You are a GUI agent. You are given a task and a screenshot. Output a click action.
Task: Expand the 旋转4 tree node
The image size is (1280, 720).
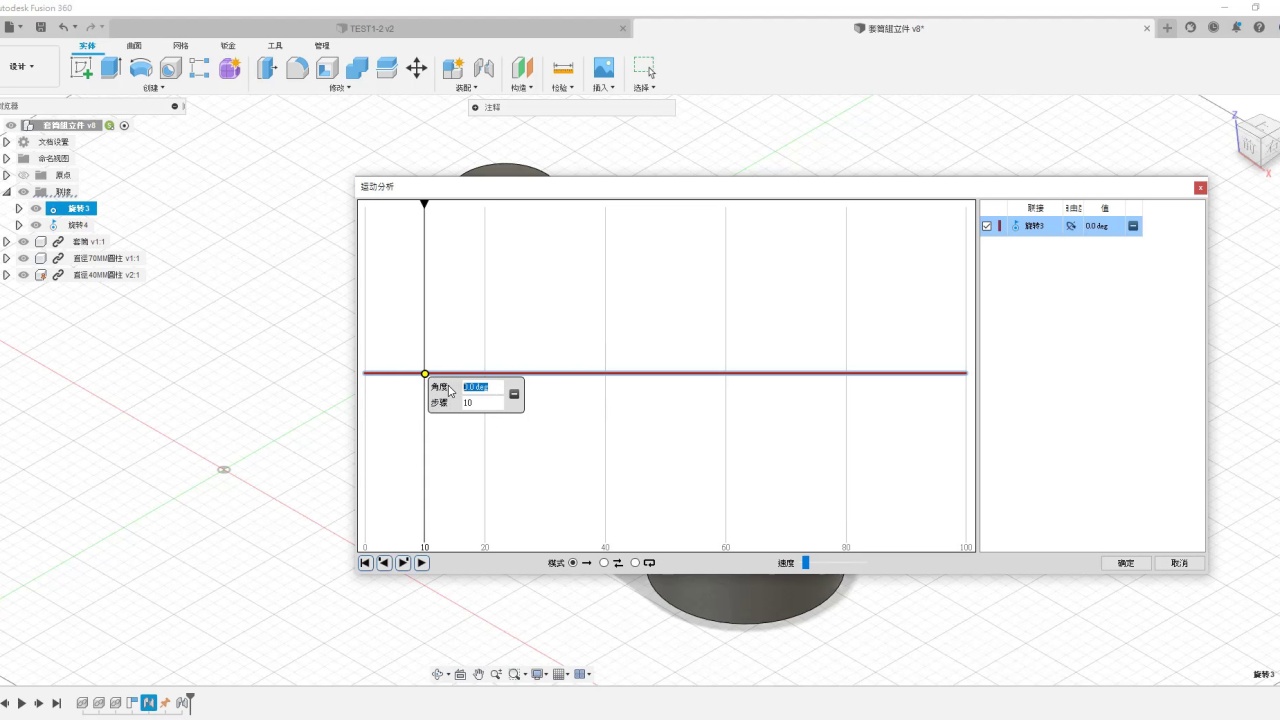click(x=18, y=225)
